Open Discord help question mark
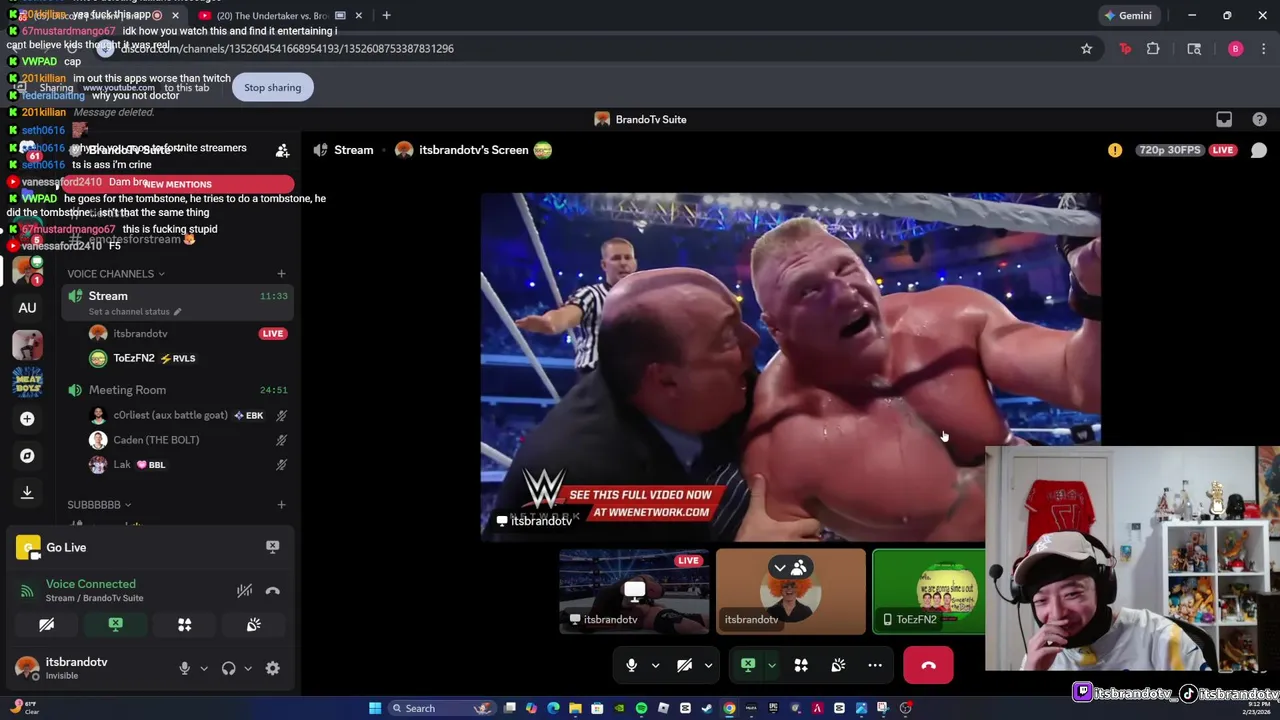 [1259, 120]
